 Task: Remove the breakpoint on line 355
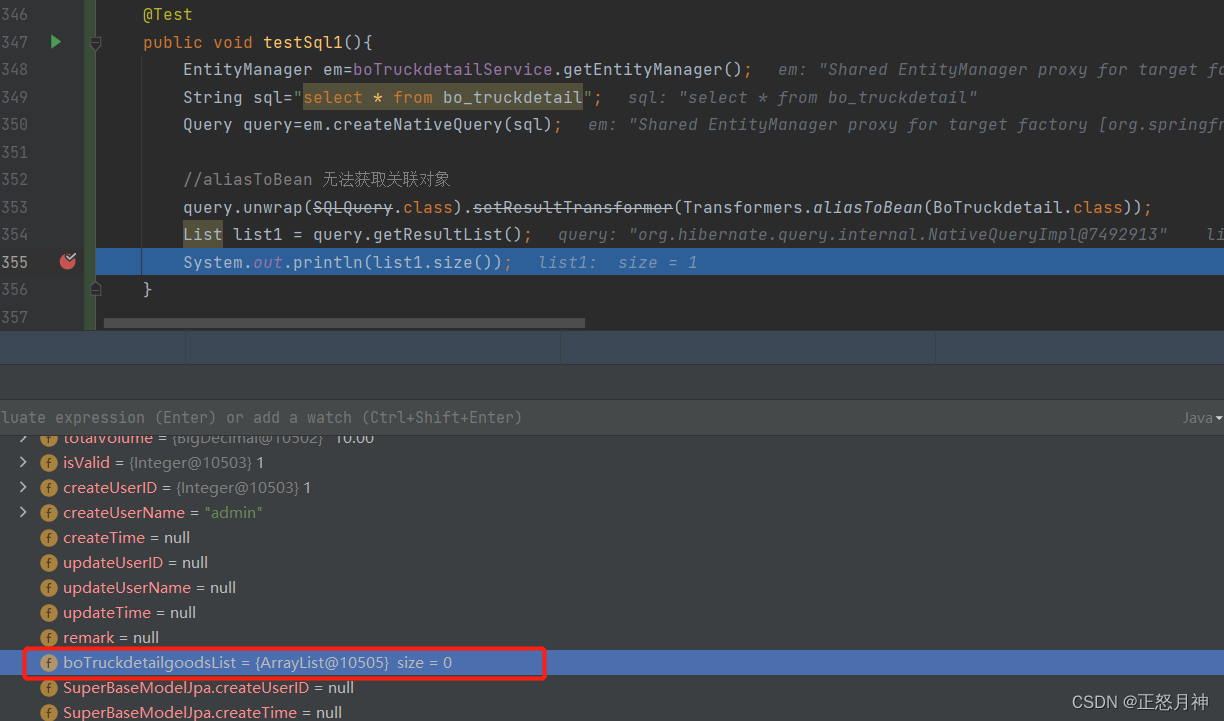click(67, 262)
